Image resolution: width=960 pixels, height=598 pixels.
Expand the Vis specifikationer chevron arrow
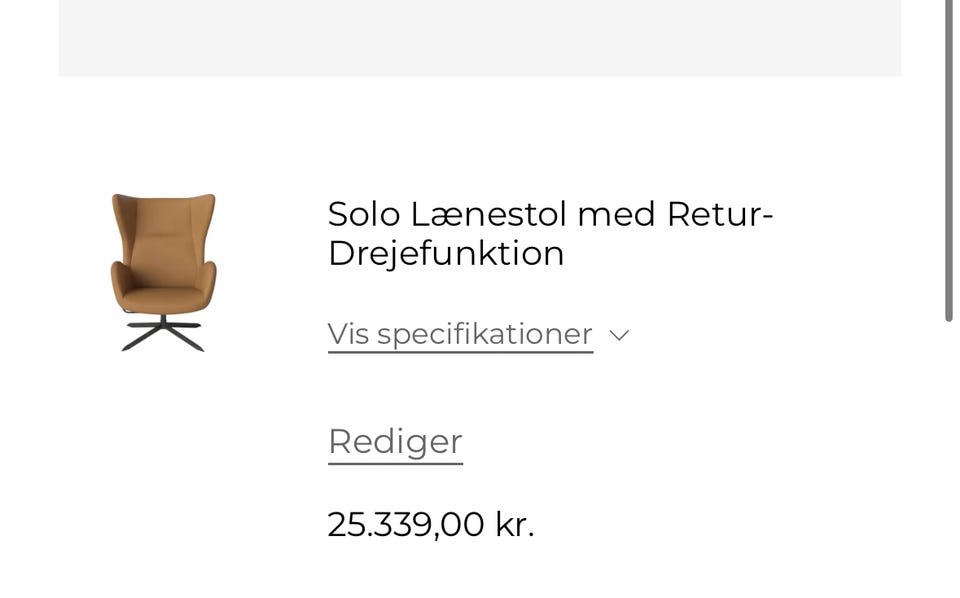pyautogui.click(x=619, y=335)
